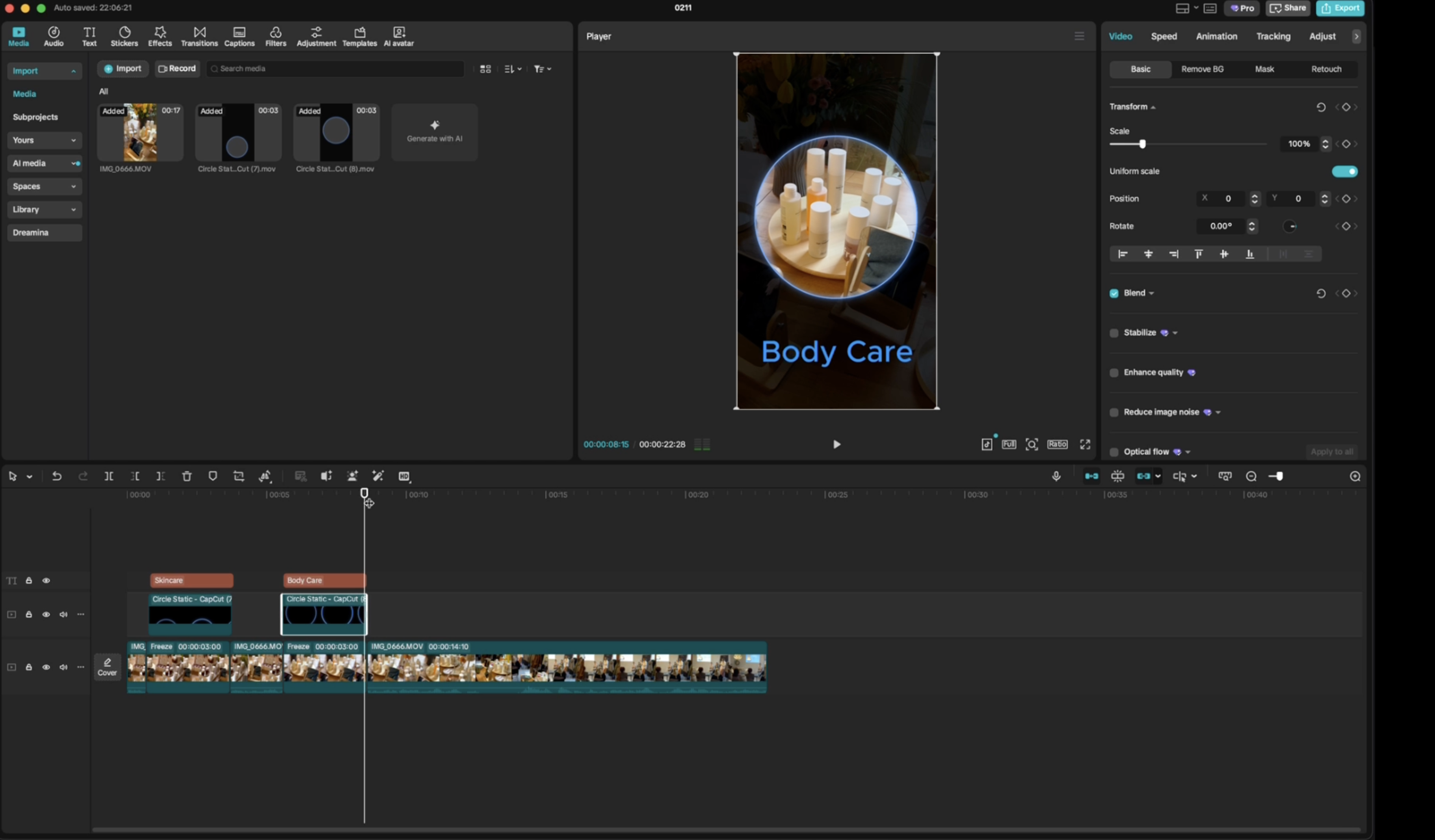Click the split clip tool
The width and height of the screenshot is (1435, 840).
[x=109, y=476]
